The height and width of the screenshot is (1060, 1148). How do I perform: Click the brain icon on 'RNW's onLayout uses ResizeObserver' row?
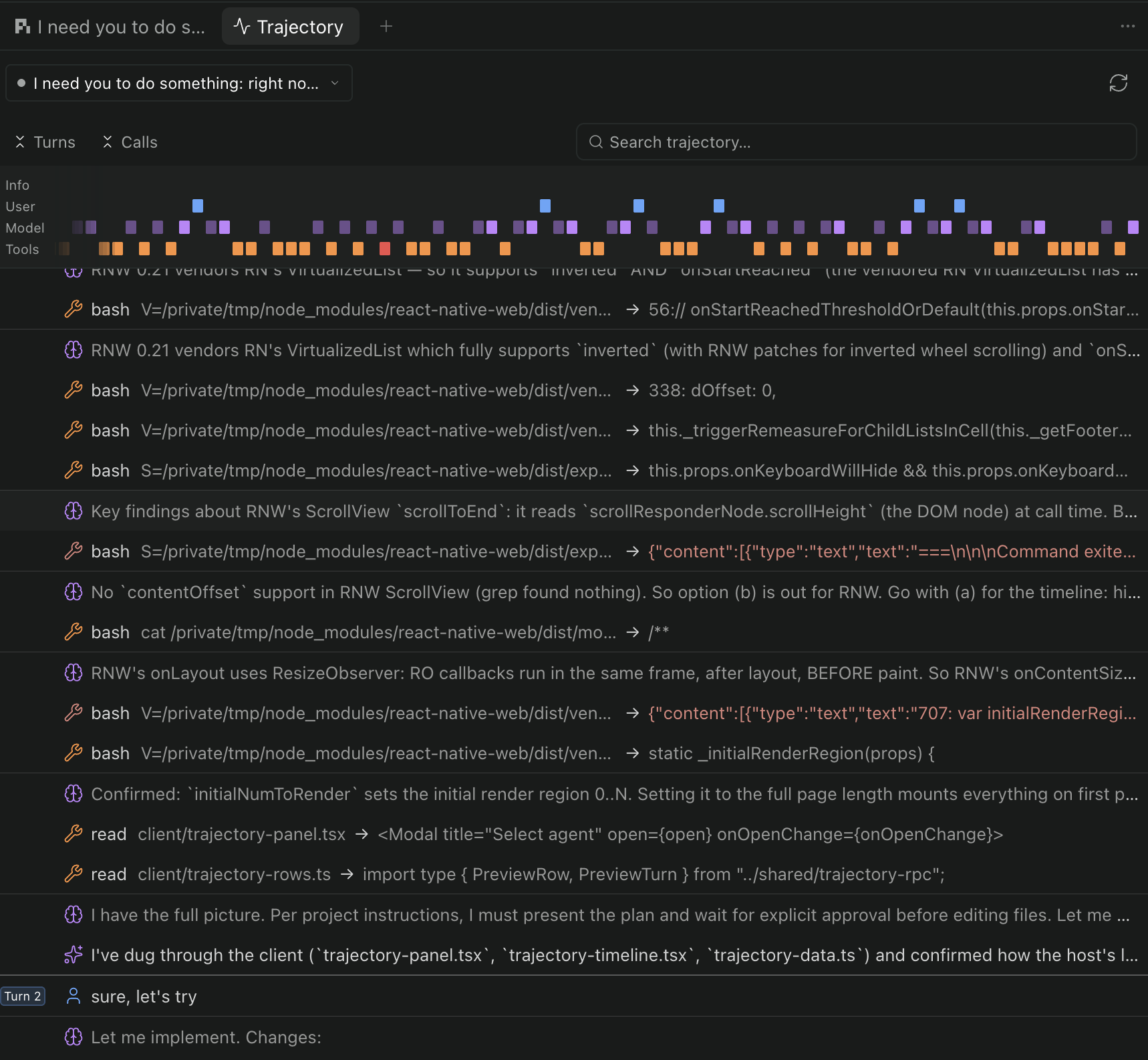74,673
